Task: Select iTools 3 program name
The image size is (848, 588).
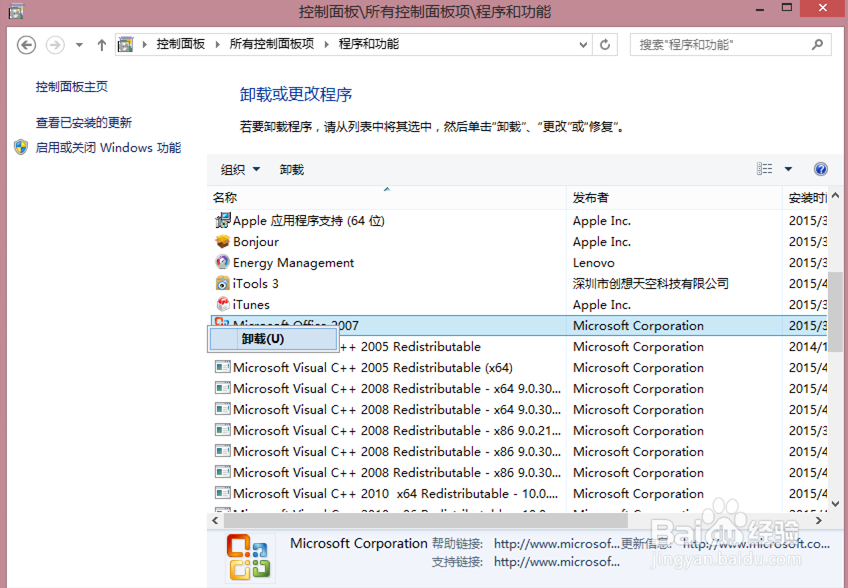Action: click(255, 283)
